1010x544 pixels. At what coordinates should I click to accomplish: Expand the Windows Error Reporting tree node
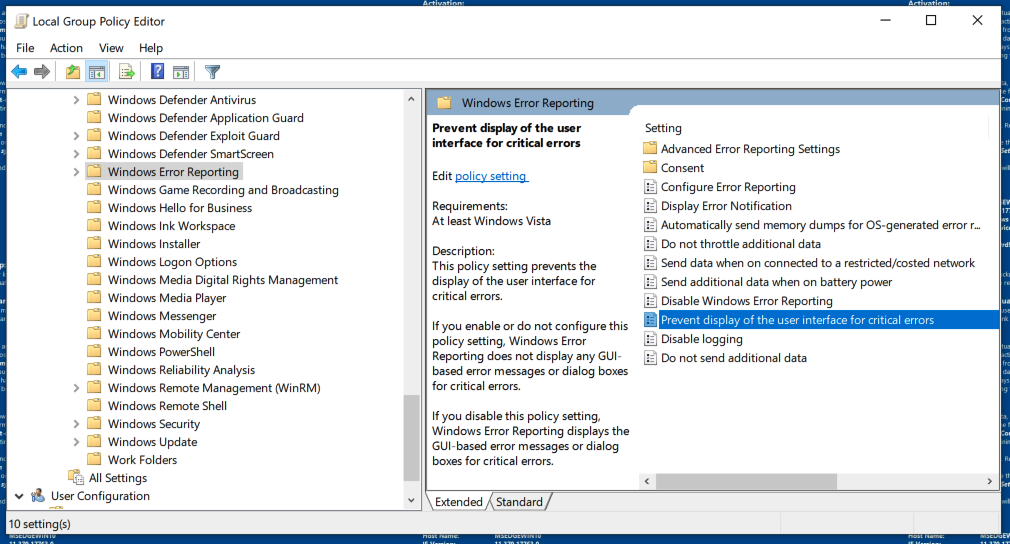(x=76, y=172)
